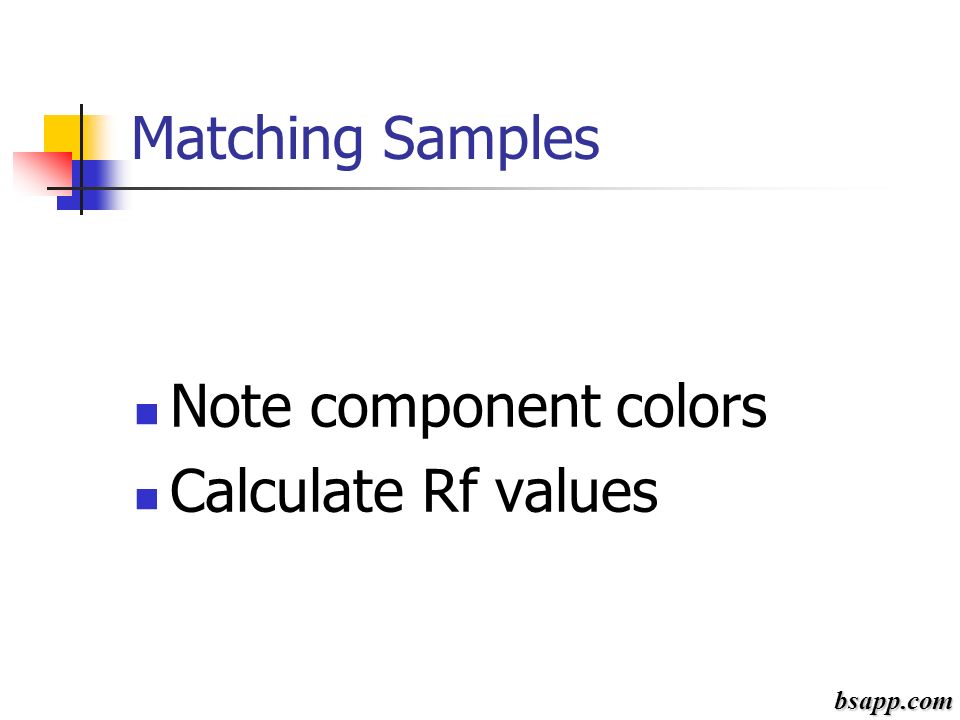Click the word values in second bullet
The image size is (960, 720).
tap(577, 490)
